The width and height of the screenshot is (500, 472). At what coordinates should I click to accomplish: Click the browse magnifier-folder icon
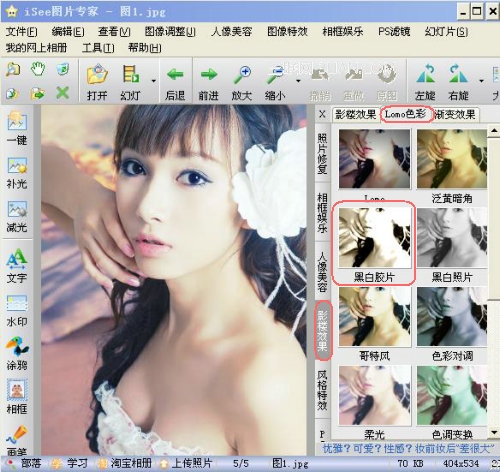point(13,69)
